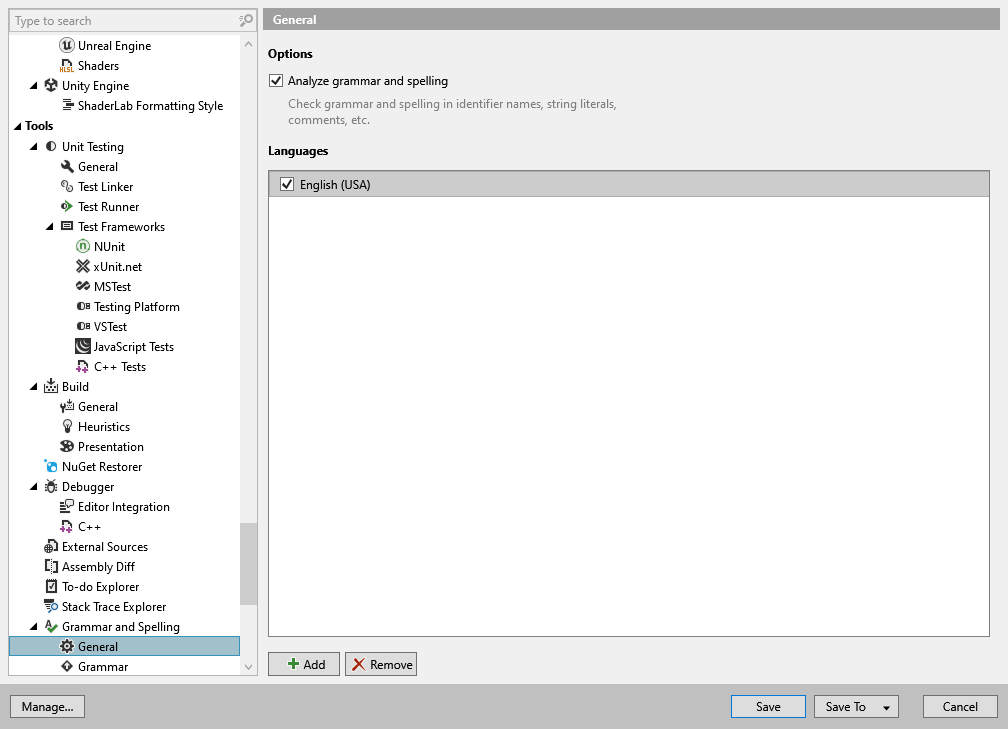
Task: Uncheck the English (USA) language
Action: [286, 184]
